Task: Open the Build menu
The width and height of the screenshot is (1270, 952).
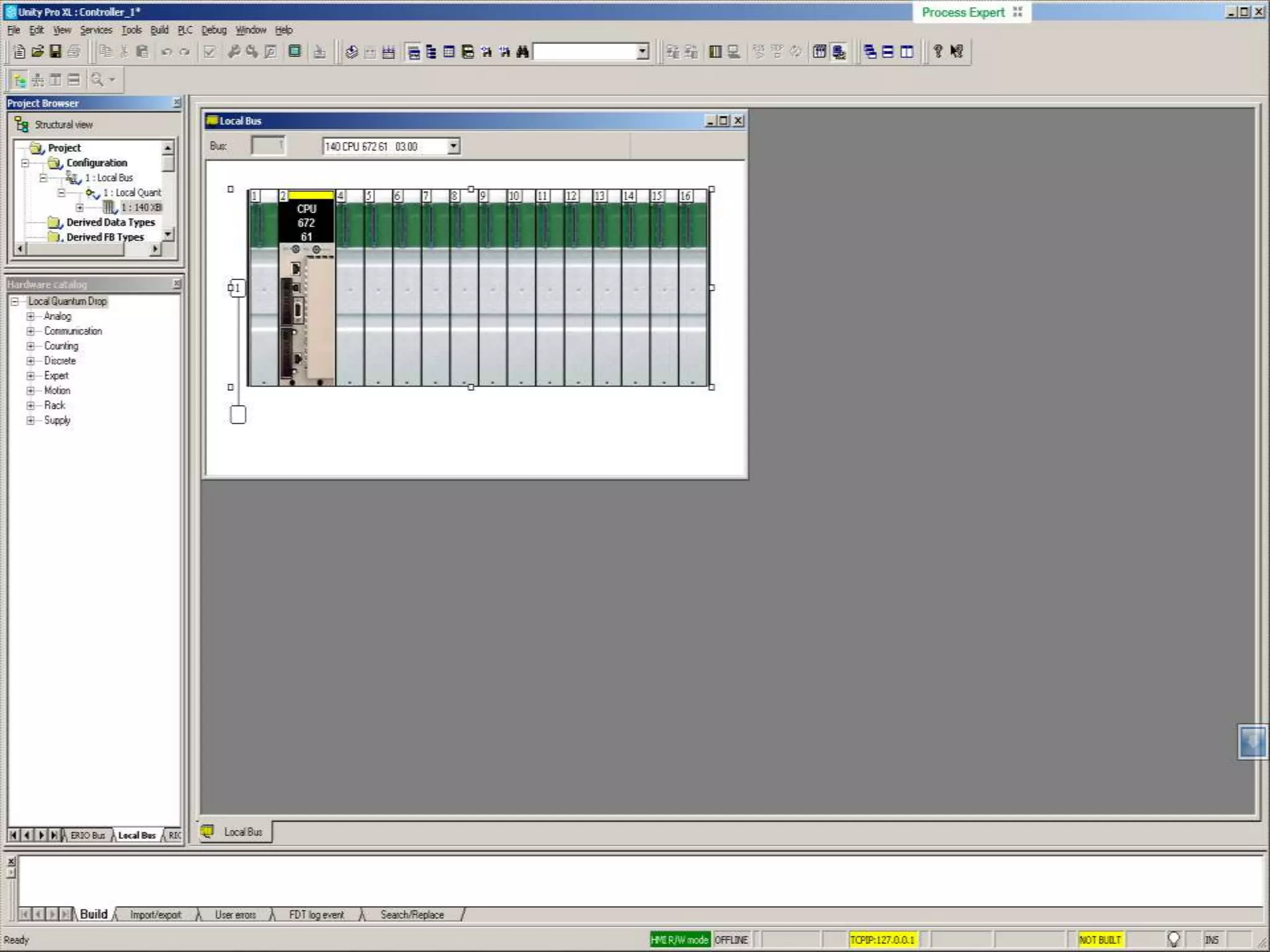Action: pos(159,30)
